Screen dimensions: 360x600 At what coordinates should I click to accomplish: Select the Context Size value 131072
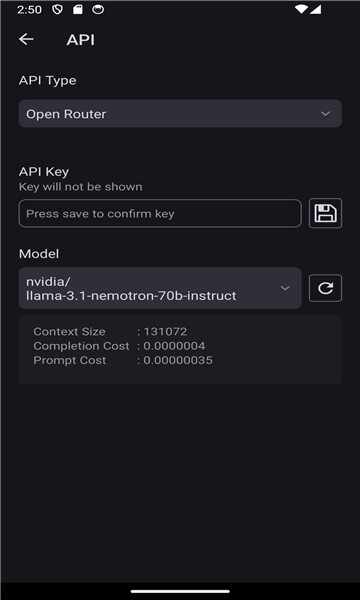165,331
